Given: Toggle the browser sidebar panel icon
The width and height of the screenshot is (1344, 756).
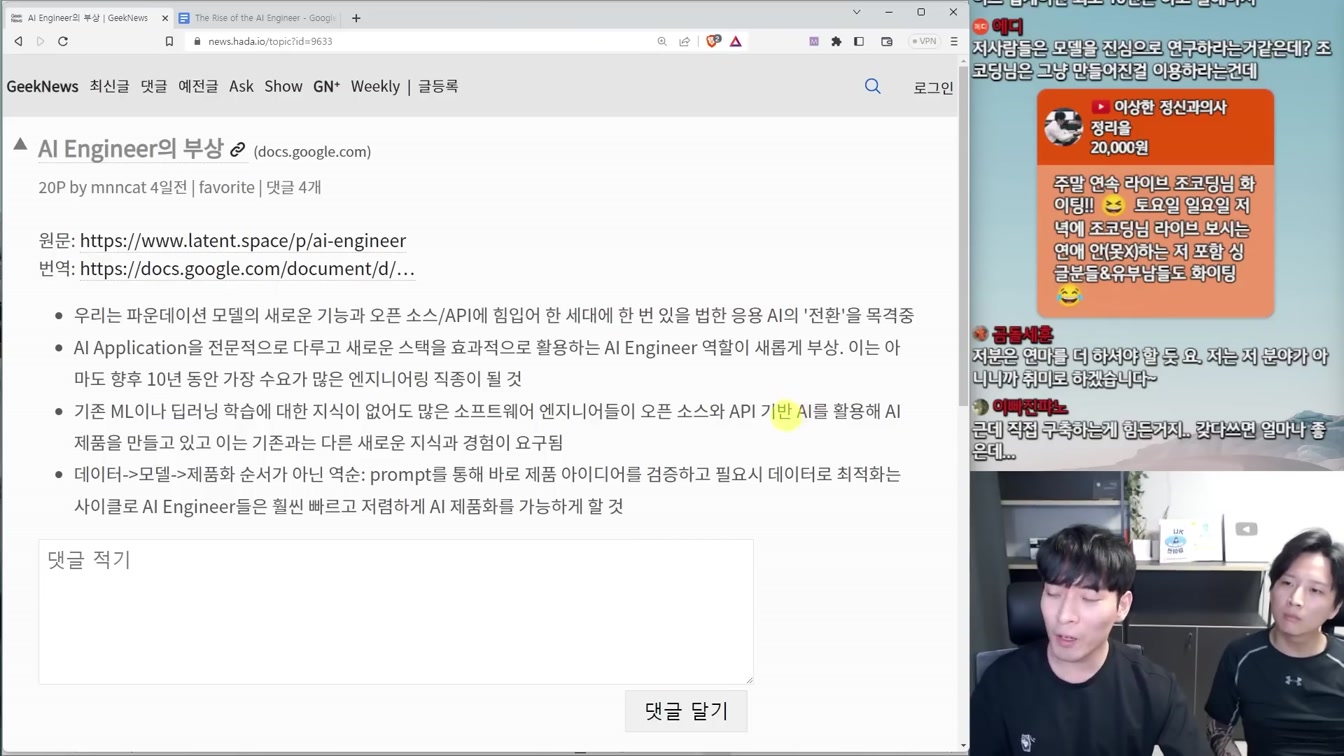Looking at the screenshot, I should (859, 41).
